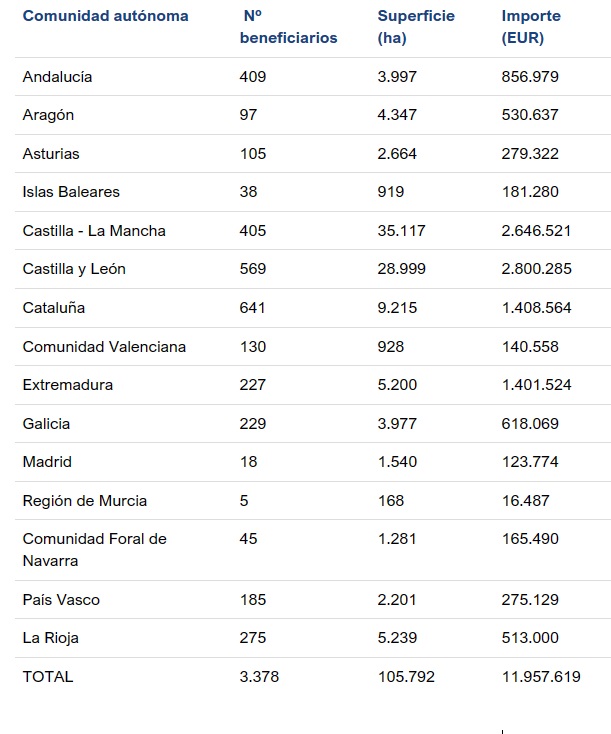Select the total importe value 11.957.619

pos(541,677)
